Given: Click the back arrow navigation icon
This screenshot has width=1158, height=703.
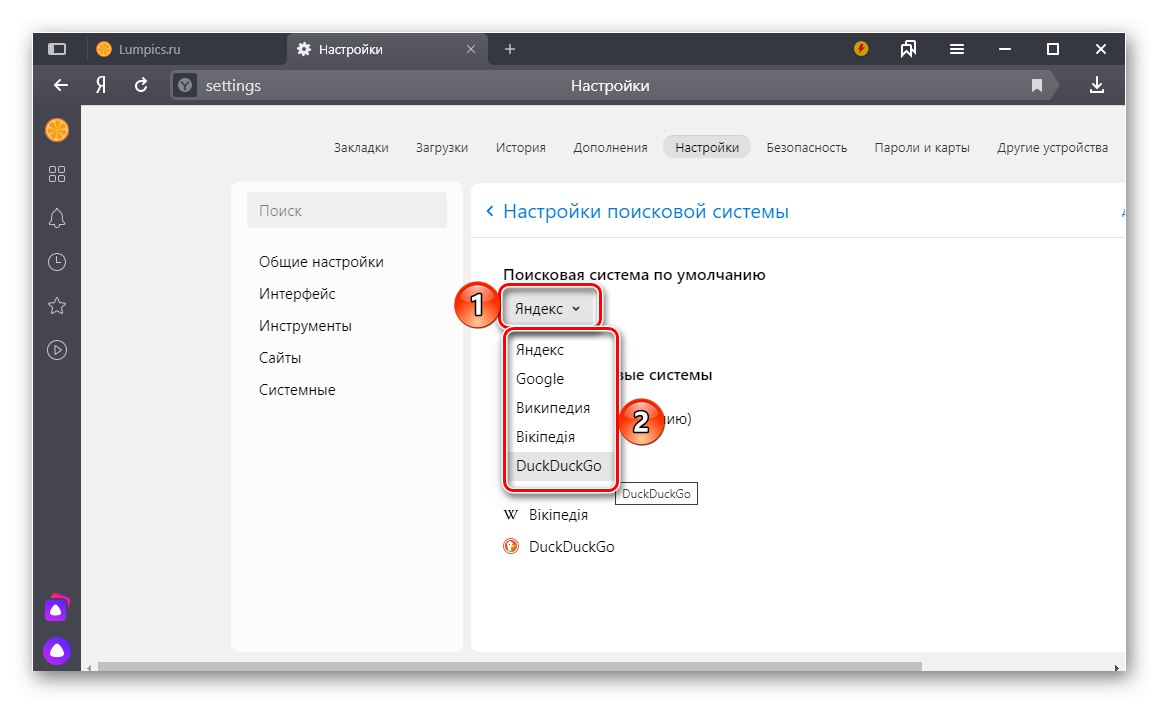Looking at the screenshot, I should click(61, 86).
